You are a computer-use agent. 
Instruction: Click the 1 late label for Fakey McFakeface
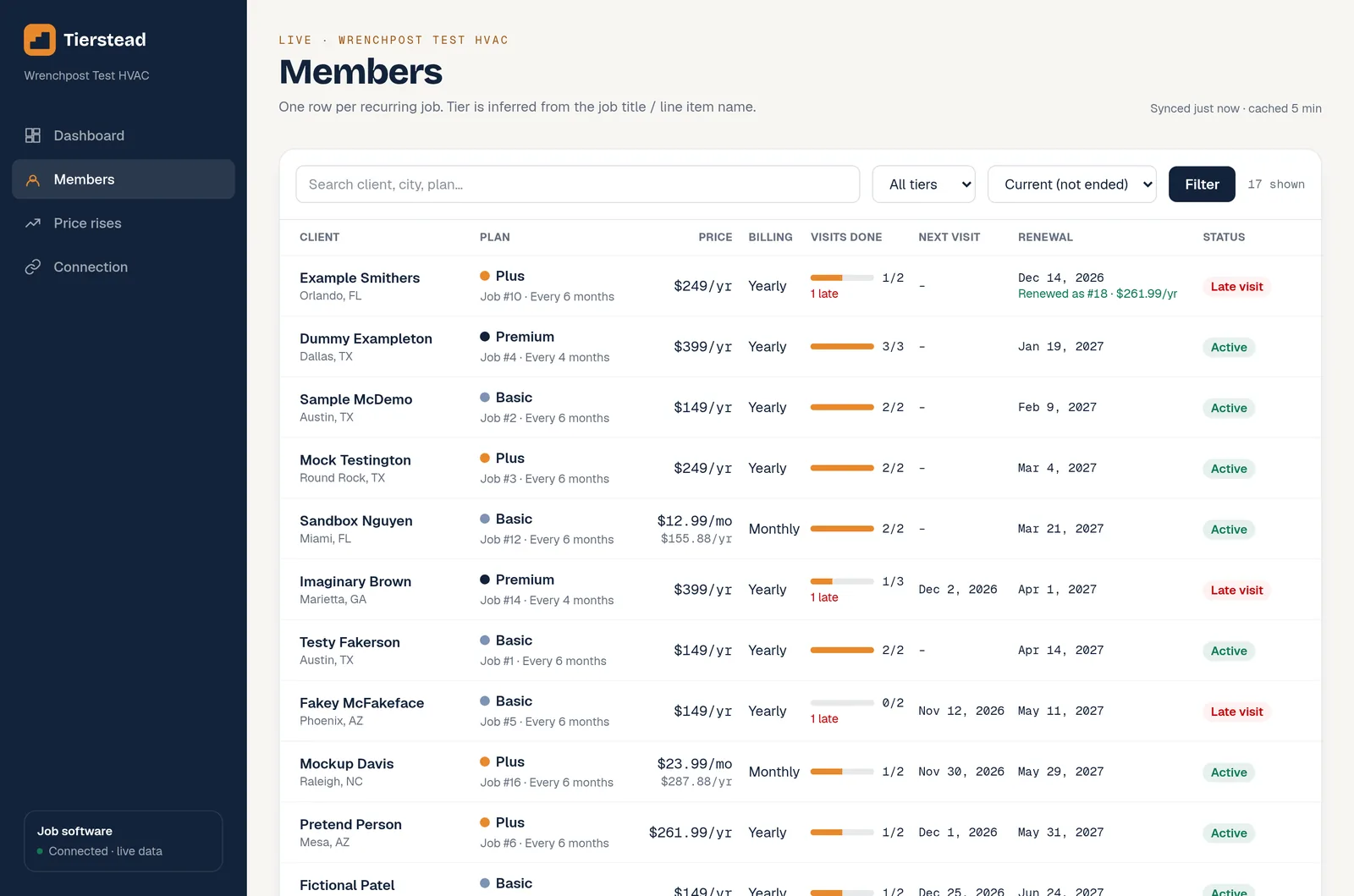coord(824,719)
